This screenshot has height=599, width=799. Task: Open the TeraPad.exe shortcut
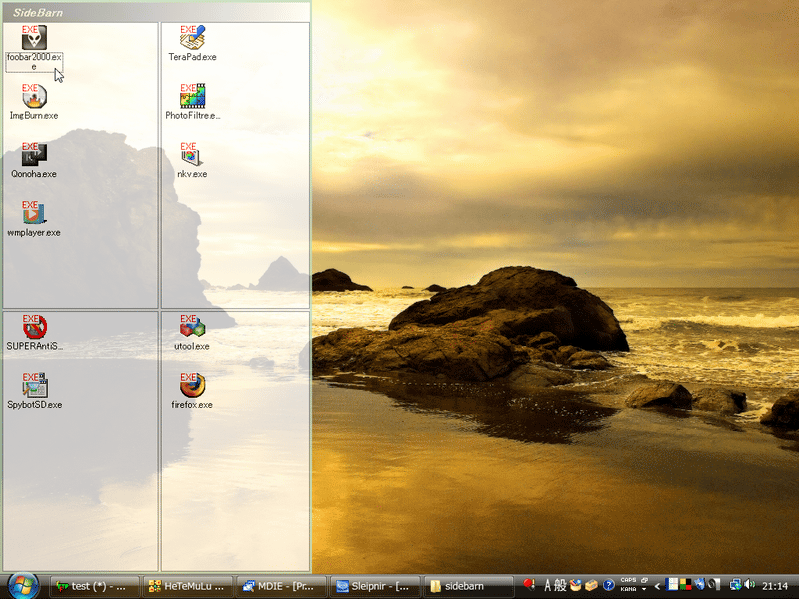[192, 40]
